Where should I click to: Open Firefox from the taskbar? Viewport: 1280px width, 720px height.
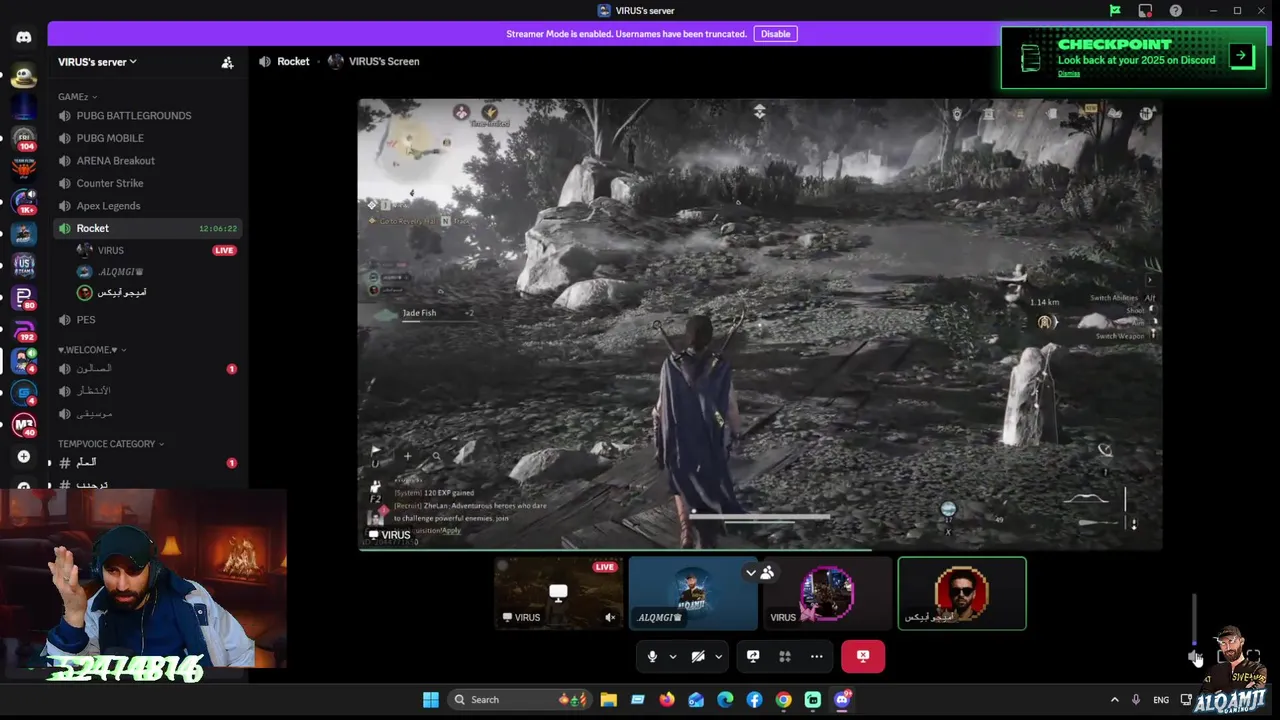tap(667, 700)
